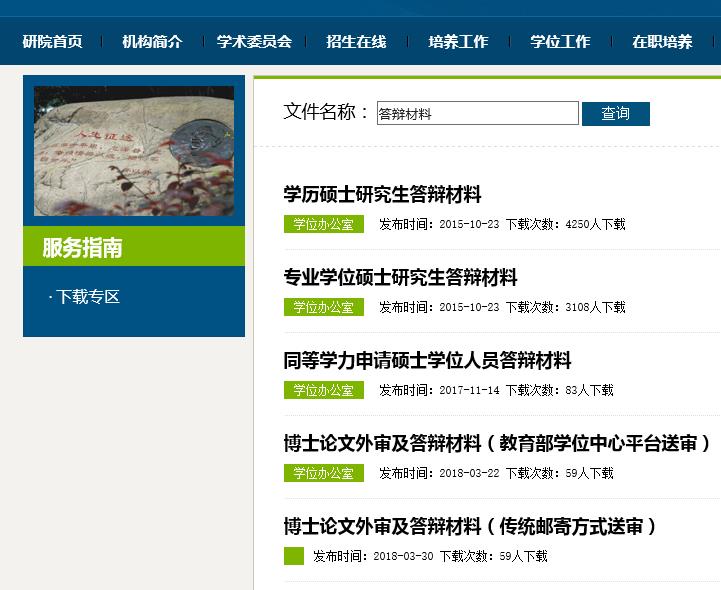Image resolution: width=721 pixels, height=590 pixels.
Task: Open the 培养工作 menu
Action: tap(458, 42)
